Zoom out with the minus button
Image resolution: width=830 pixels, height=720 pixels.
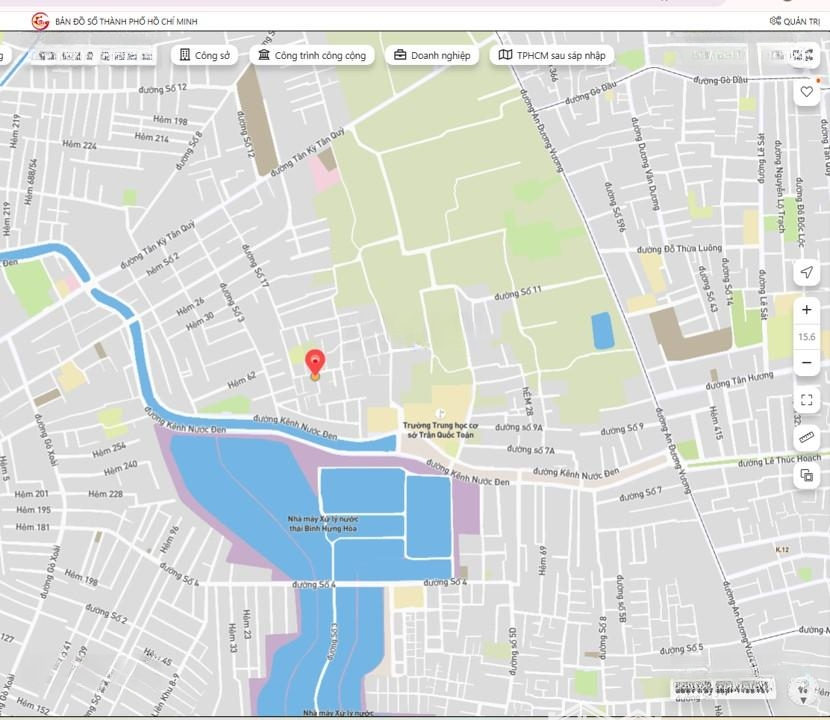click(x=806, y=362)
